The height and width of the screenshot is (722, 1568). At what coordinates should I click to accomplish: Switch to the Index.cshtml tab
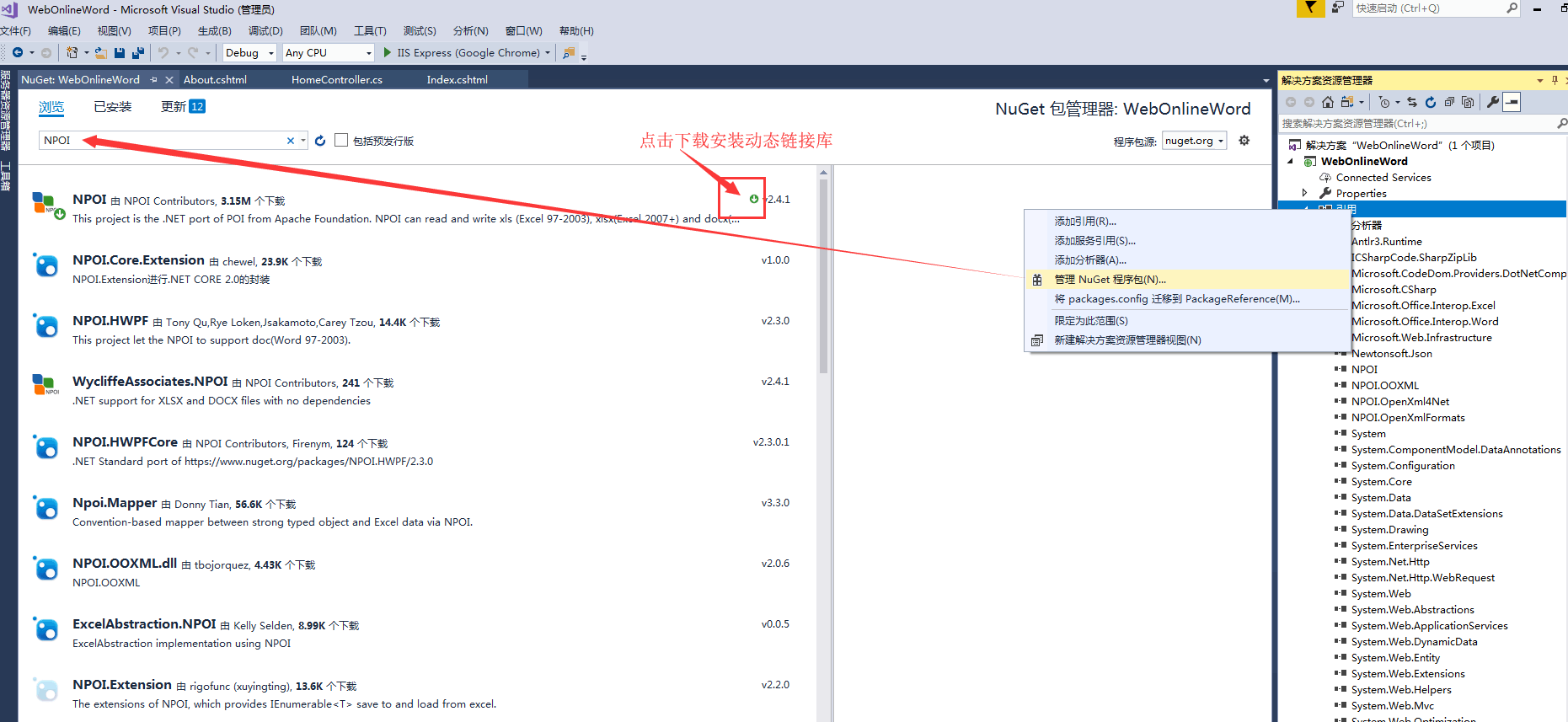(x=457, y=80)
